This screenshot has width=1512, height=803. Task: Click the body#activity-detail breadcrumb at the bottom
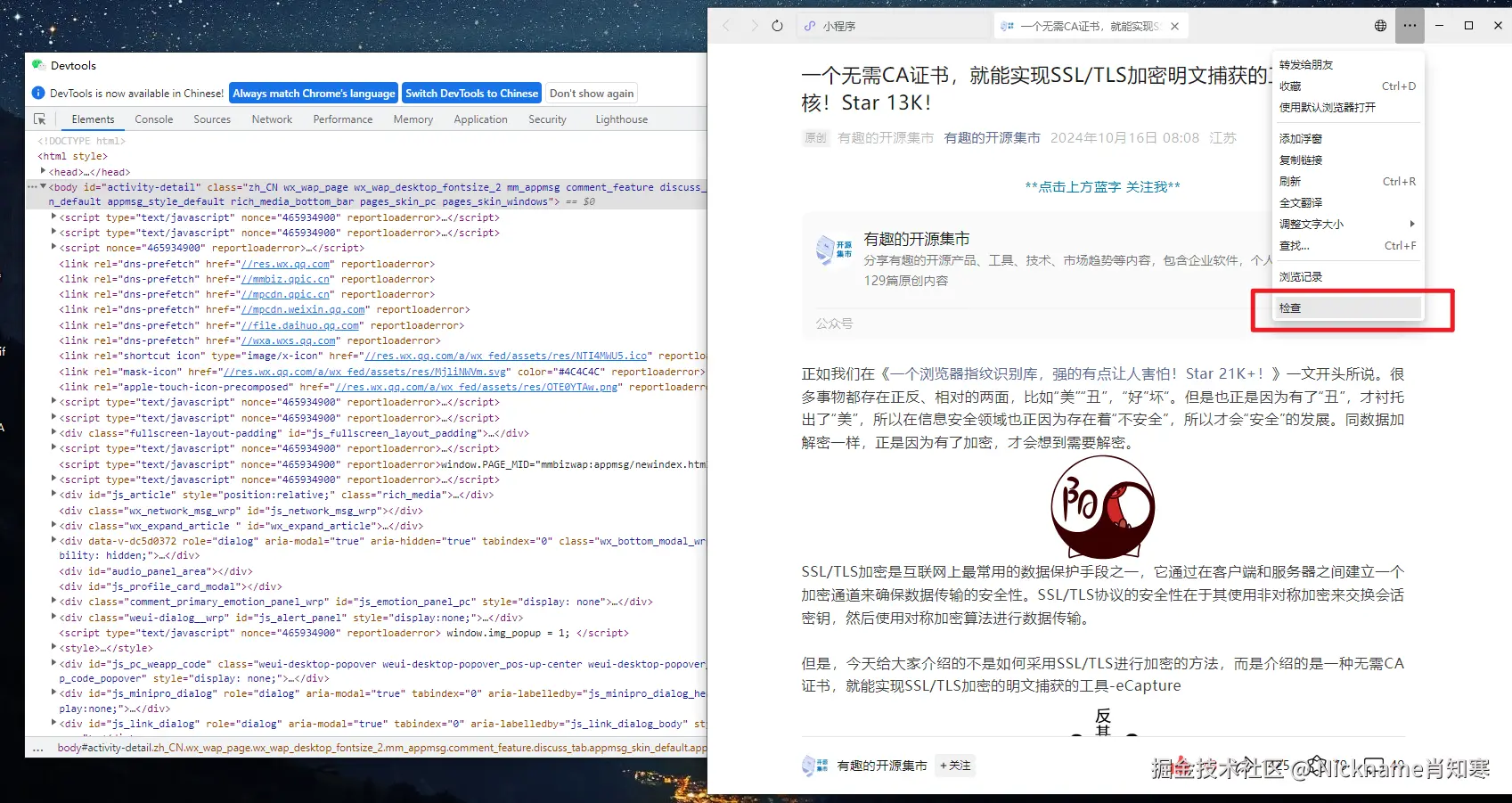pos(381,748)
